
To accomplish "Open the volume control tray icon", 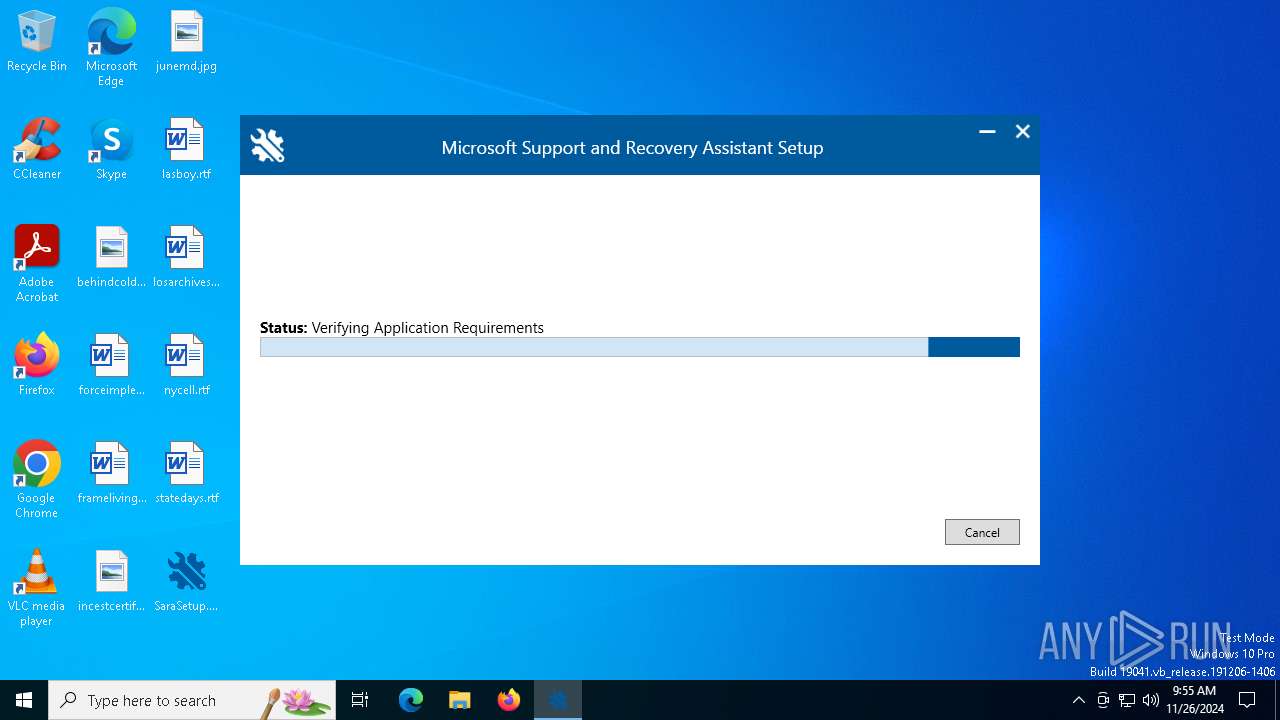I will point(1151,700).
